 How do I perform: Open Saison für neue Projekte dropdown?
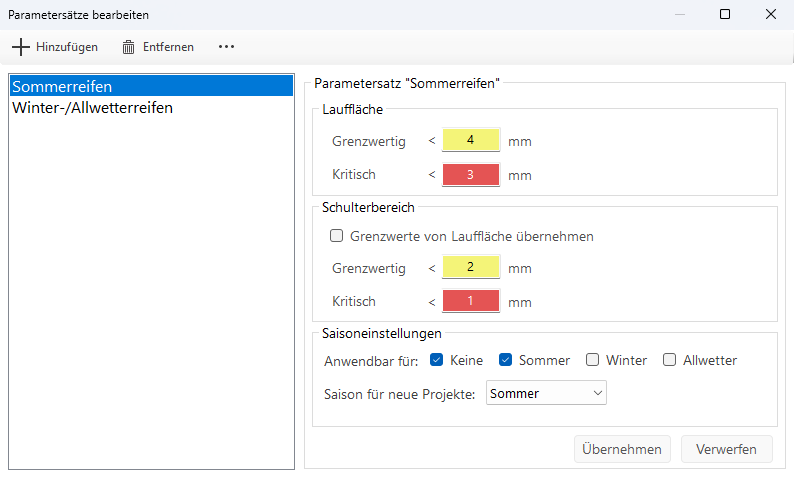coord(546,394)
